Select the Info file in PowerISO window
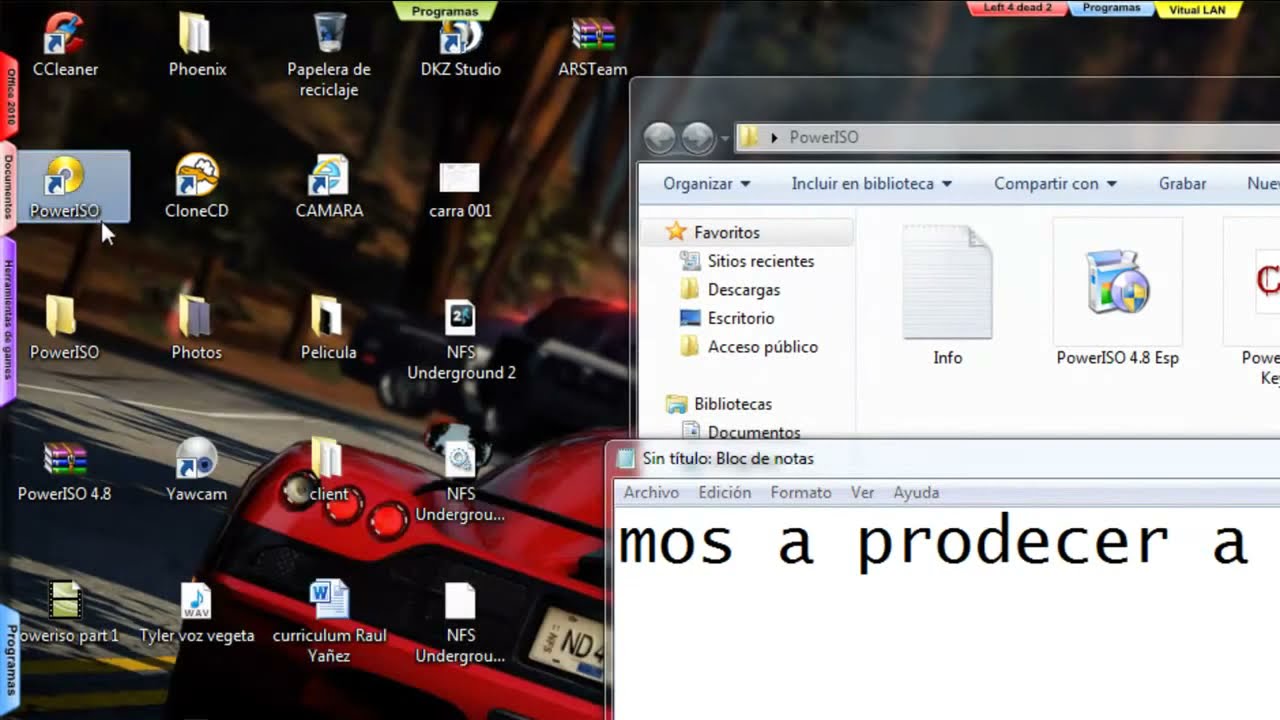Screen dimensions: 1280x720 click(x=948, y=296)
